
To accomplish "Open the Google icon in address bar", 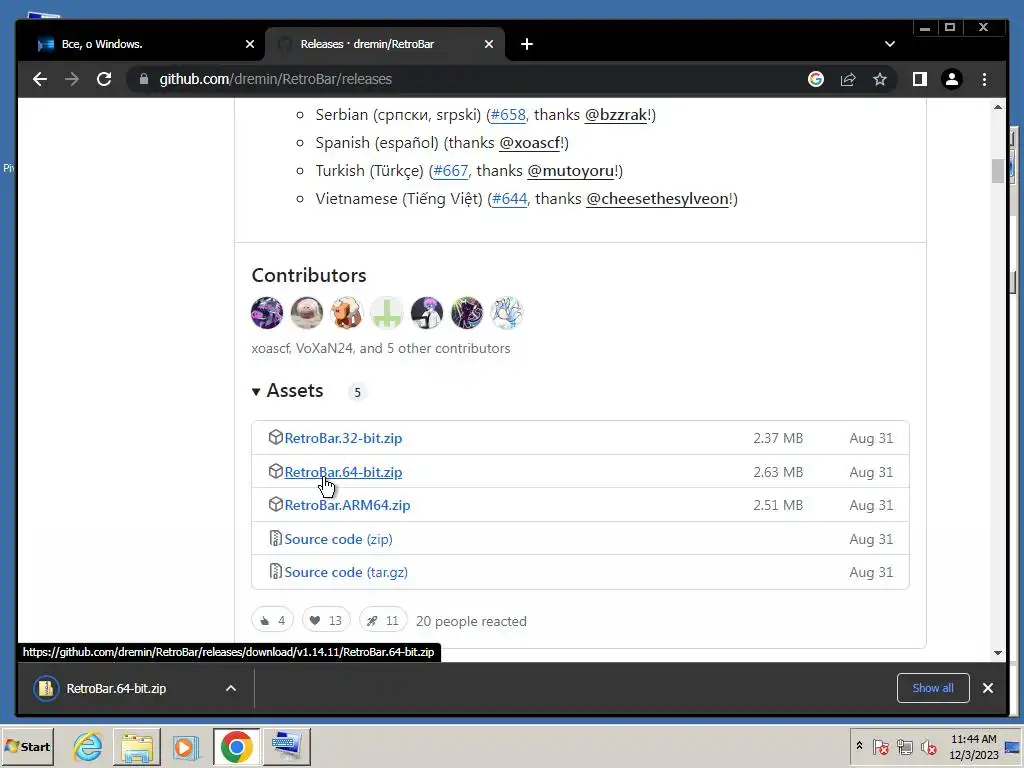I will [816, 79].
